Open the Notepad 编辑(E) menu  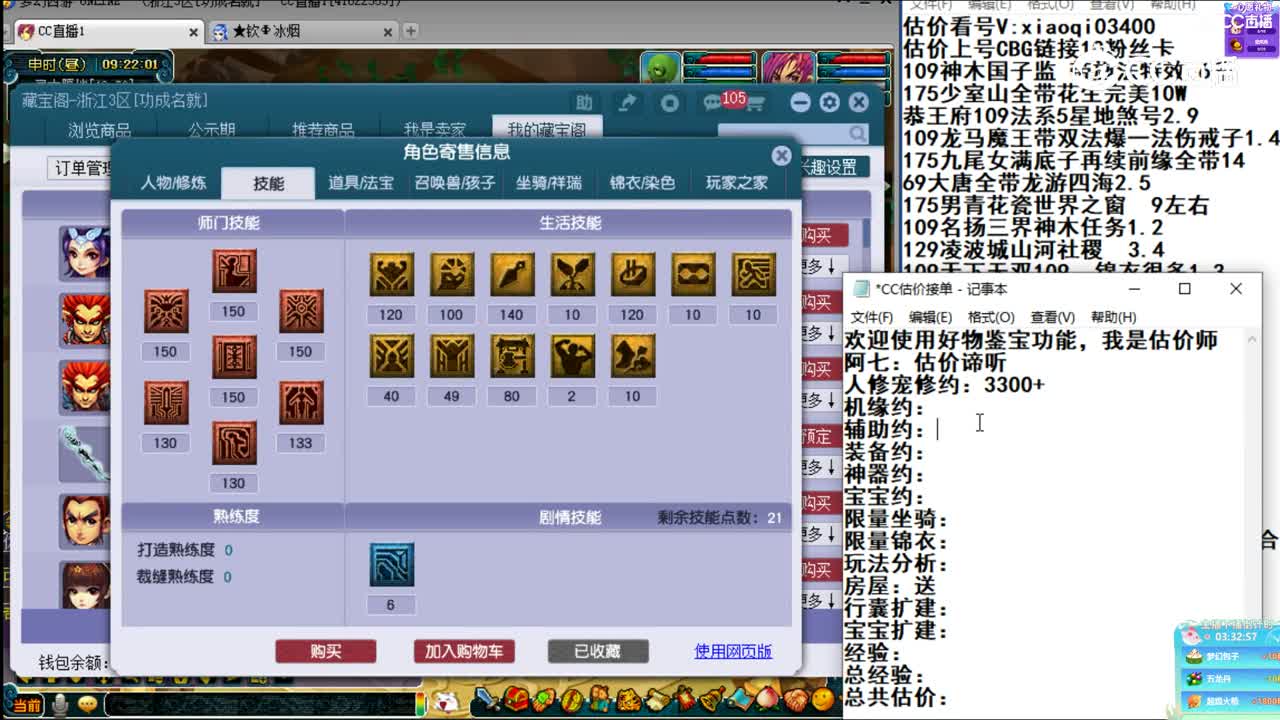click(x=930, y=317)
